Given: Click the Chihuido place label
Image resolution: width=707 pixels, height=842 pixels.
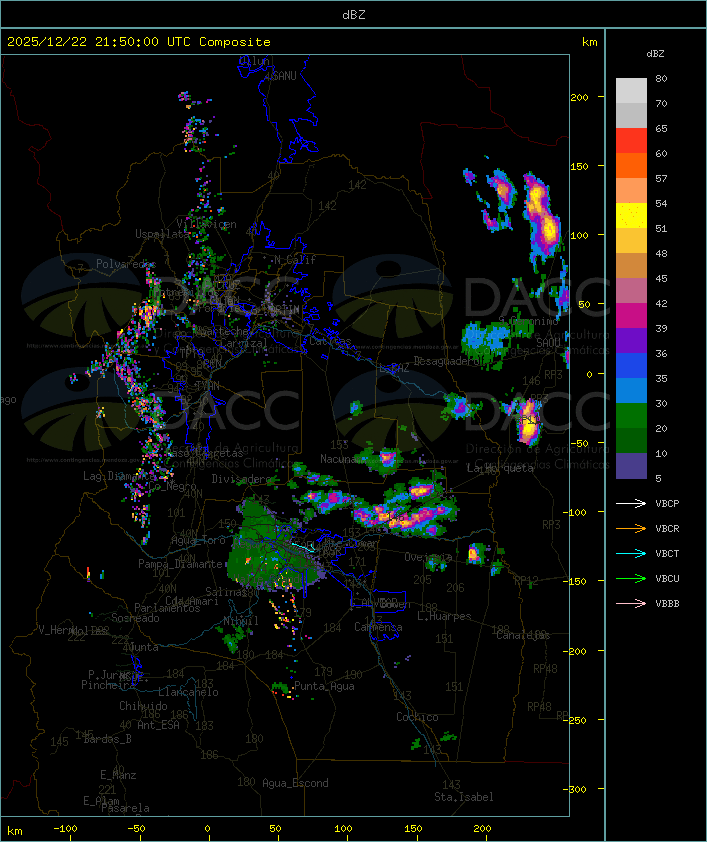Looking at the screenshot, I should point(143,706).
